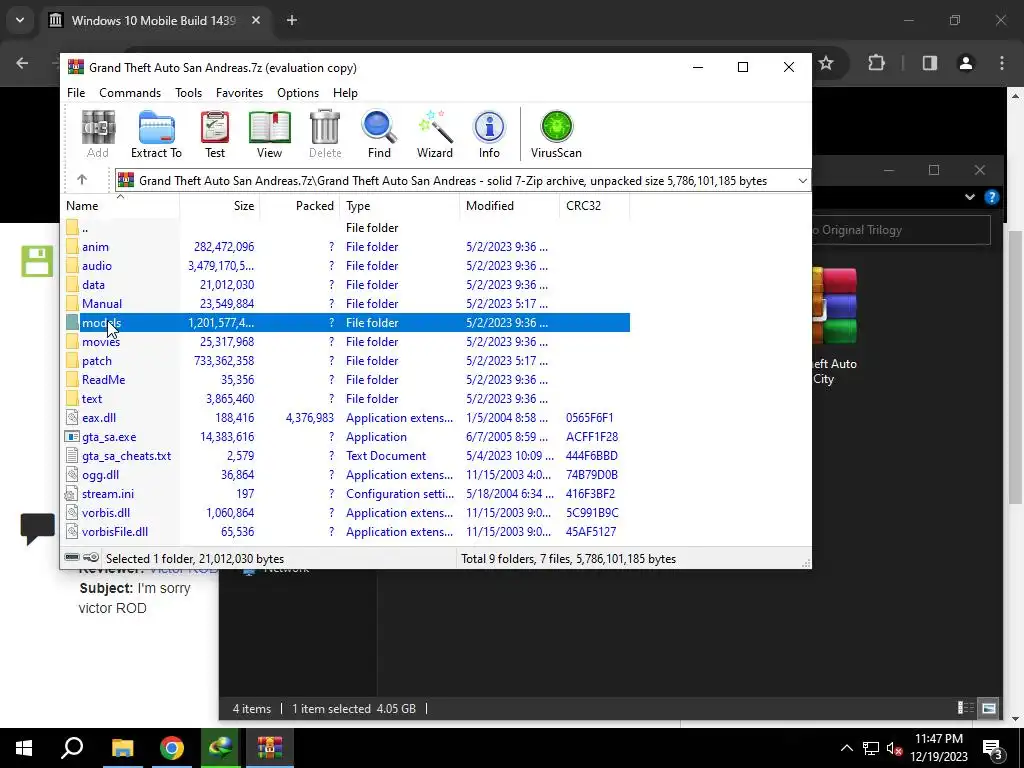This screenshot has width=1024, height=768.
Task: Click the Delete trash toolbar icon
Action: 325,134
